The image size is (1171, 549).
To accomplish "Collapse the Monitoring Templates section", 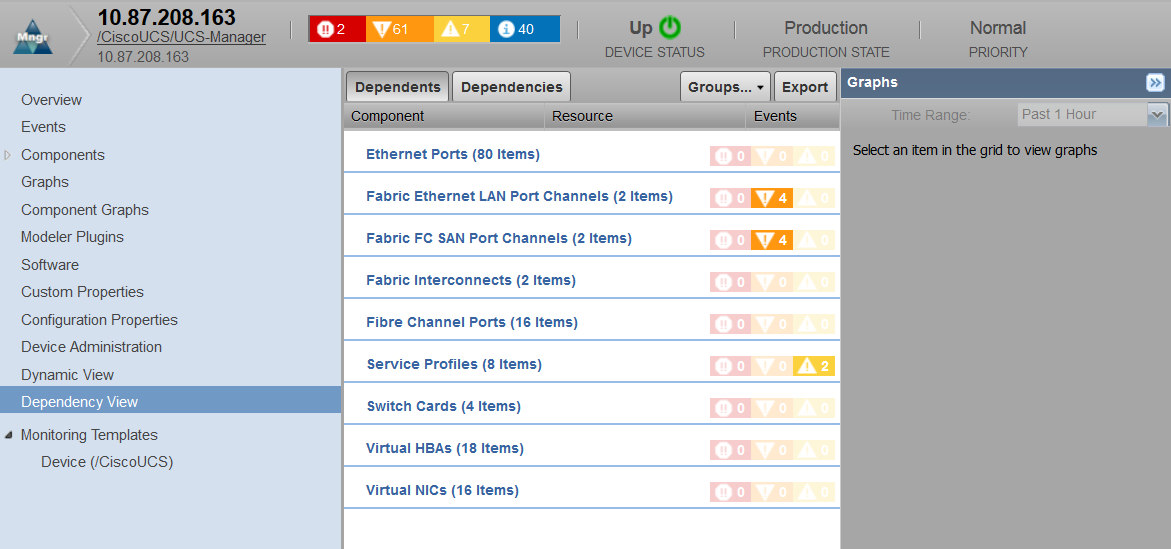I will (9, 435).
